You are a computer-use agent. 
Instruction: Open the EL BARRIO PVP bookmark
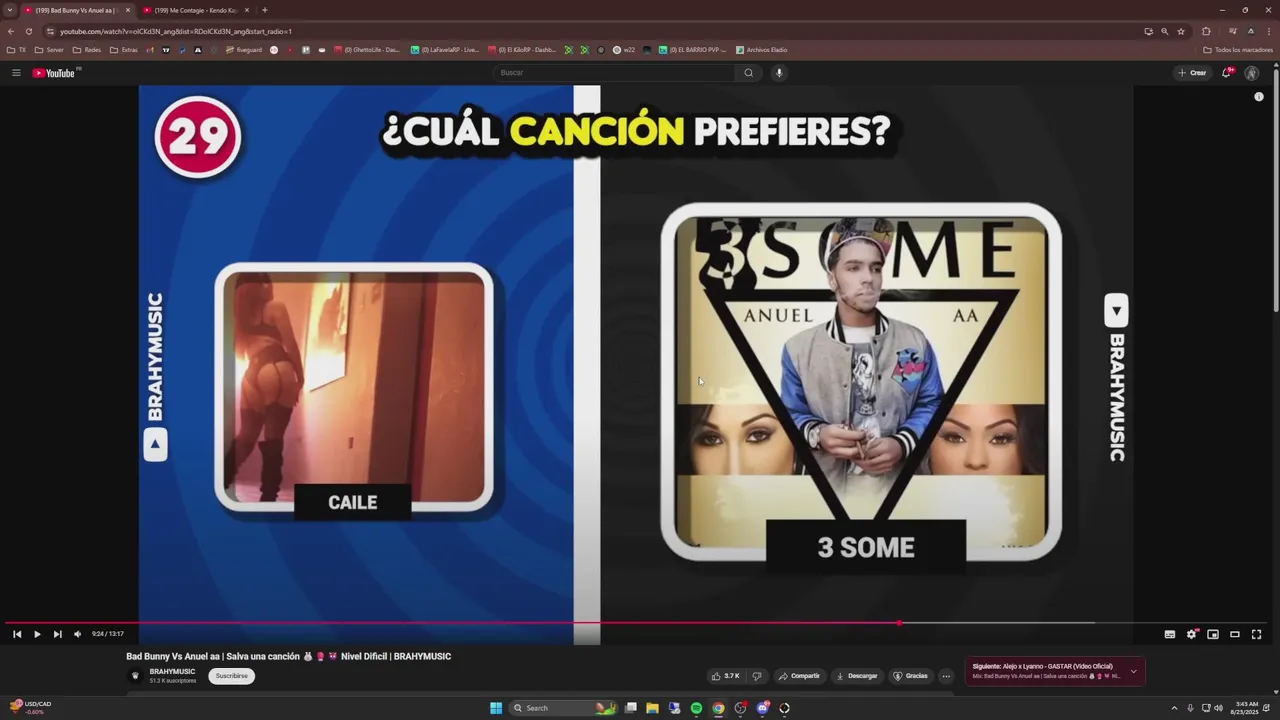[x=693, y=50]
